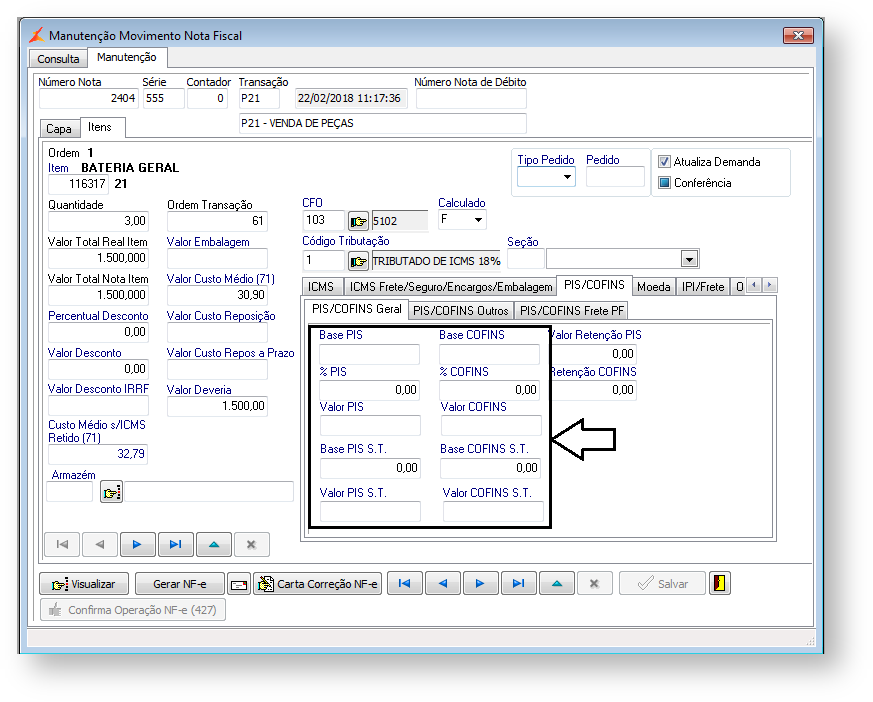Screen dimensions: 873x702
Task: Click the up triangle below Armazém field
Action: (213, 544)
